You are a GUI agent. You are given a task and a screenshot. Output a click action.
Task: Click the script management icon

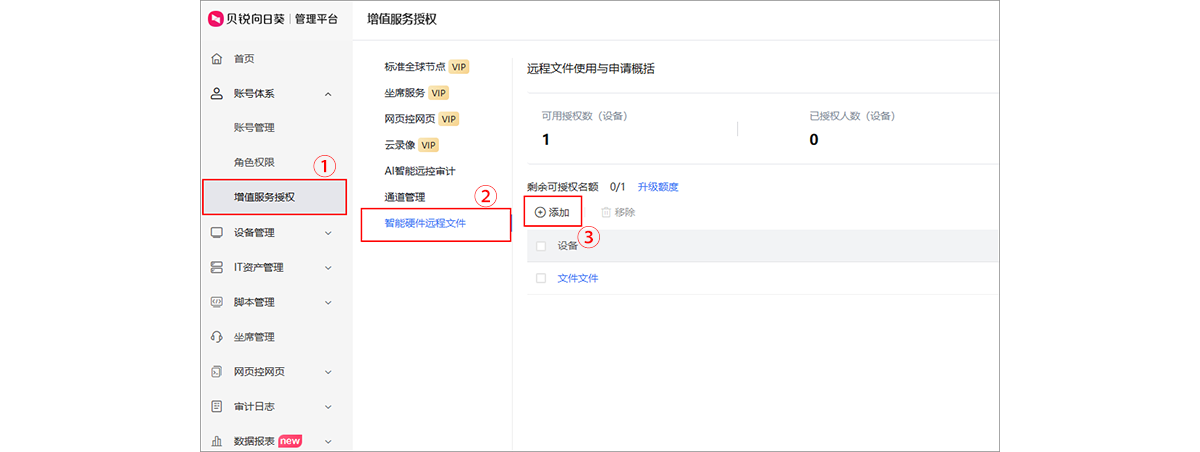pyautogui.click(x=216, y=302)
